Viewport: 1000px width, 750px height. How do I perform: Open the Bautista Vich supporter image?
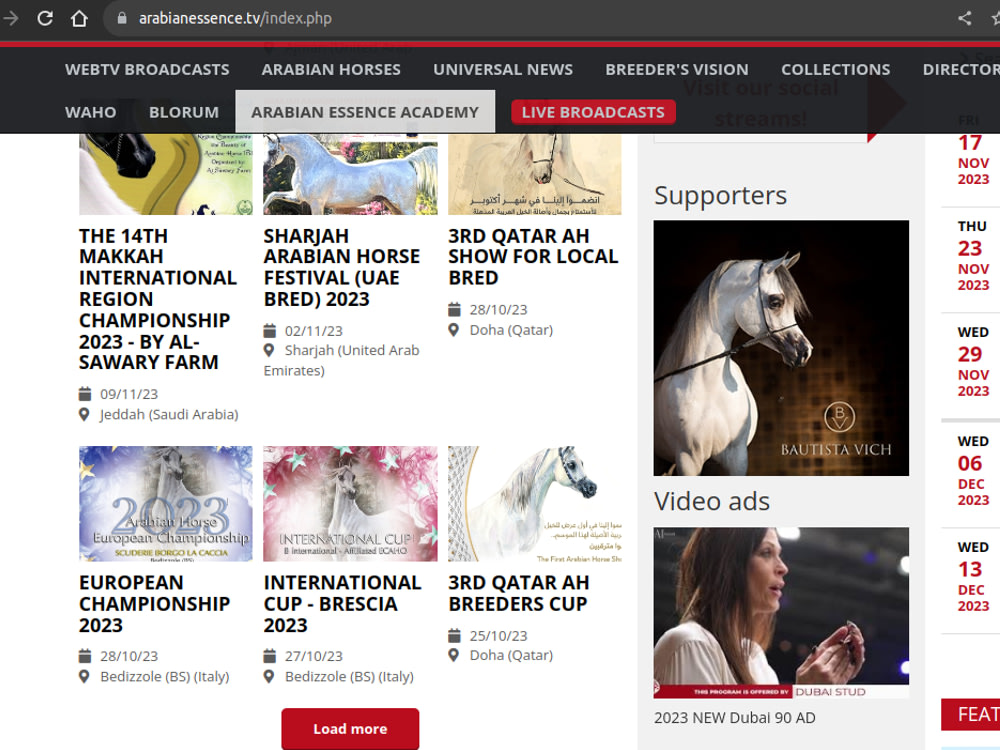point(781,348)
